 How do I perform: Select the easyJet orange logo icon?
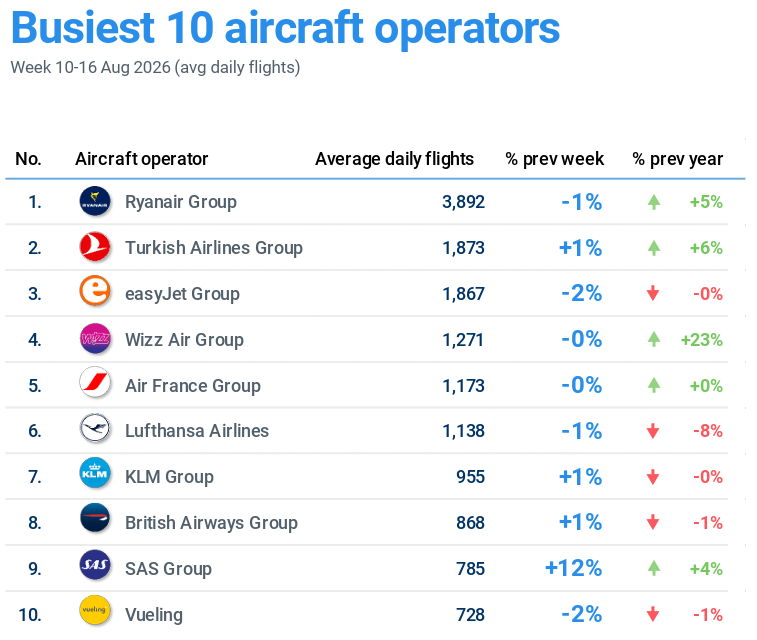95,291
